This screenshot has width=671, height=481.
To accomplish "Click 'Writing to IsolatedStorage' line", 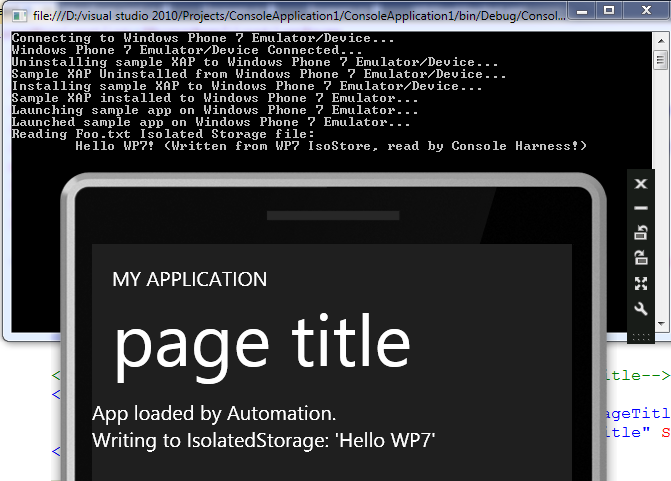I will [x=264, y=440].
